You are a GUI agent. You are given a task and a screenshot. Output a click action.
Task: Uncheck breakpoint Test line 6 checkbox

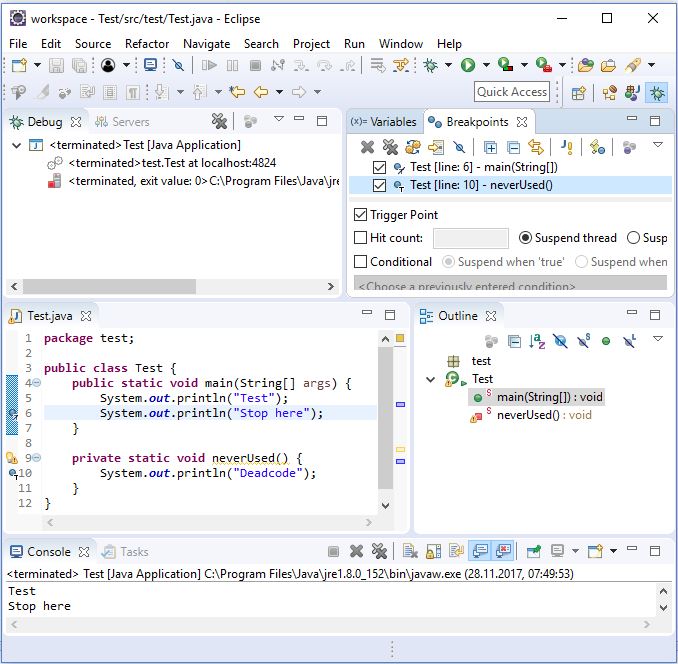coord(379,167)
